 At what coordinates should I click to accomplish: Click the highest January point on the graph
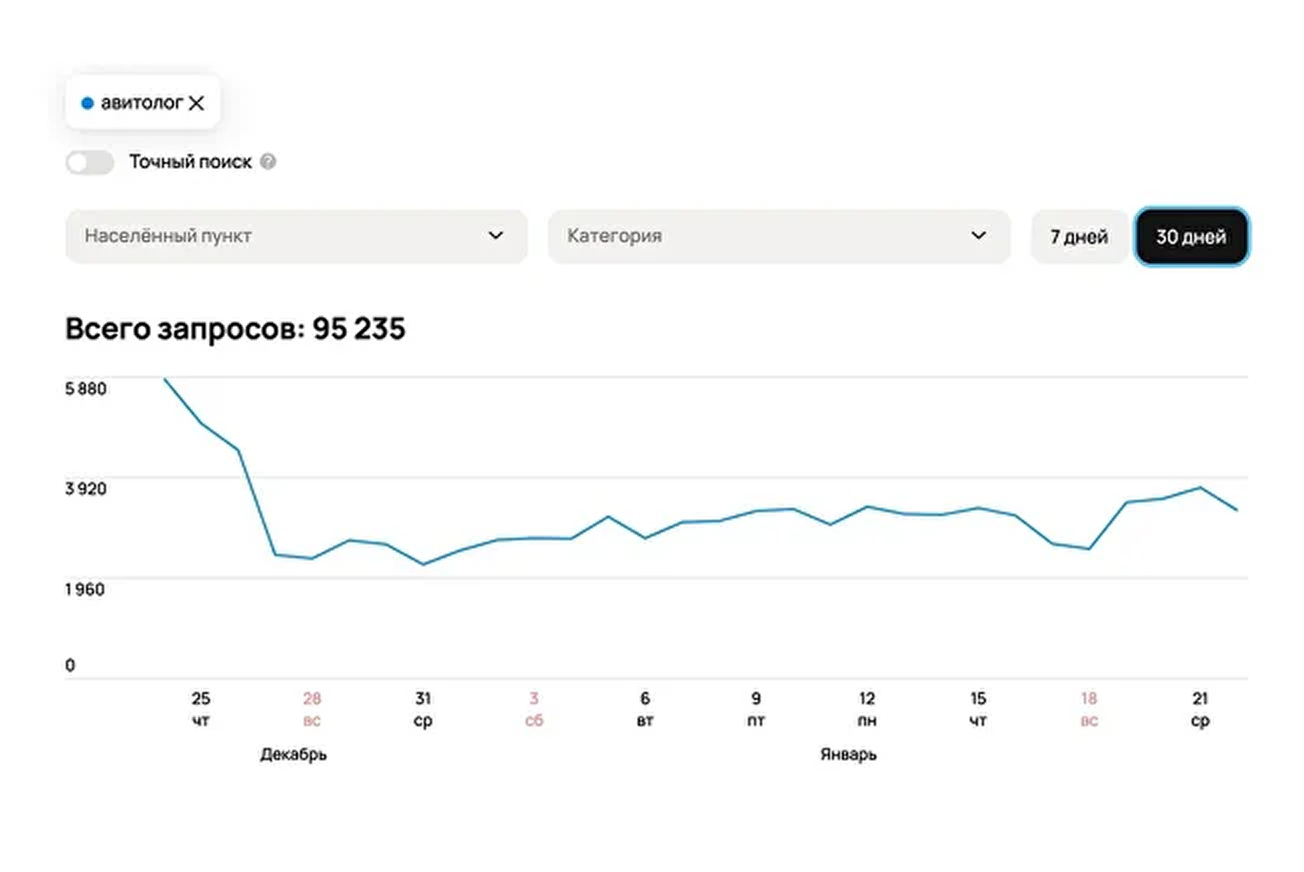(1199, 488)
